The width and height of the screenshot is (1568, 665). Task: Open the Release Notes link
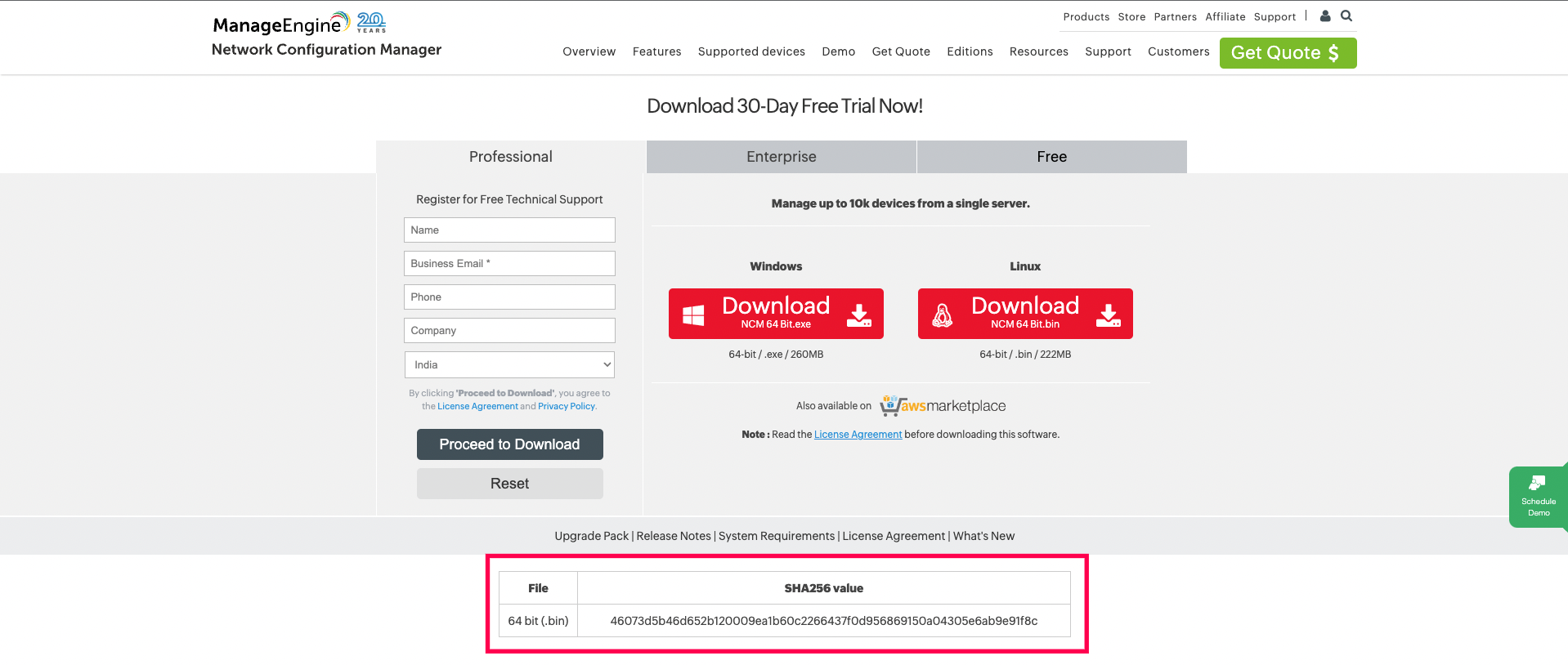pyautogui.click(x=674, y=536)
